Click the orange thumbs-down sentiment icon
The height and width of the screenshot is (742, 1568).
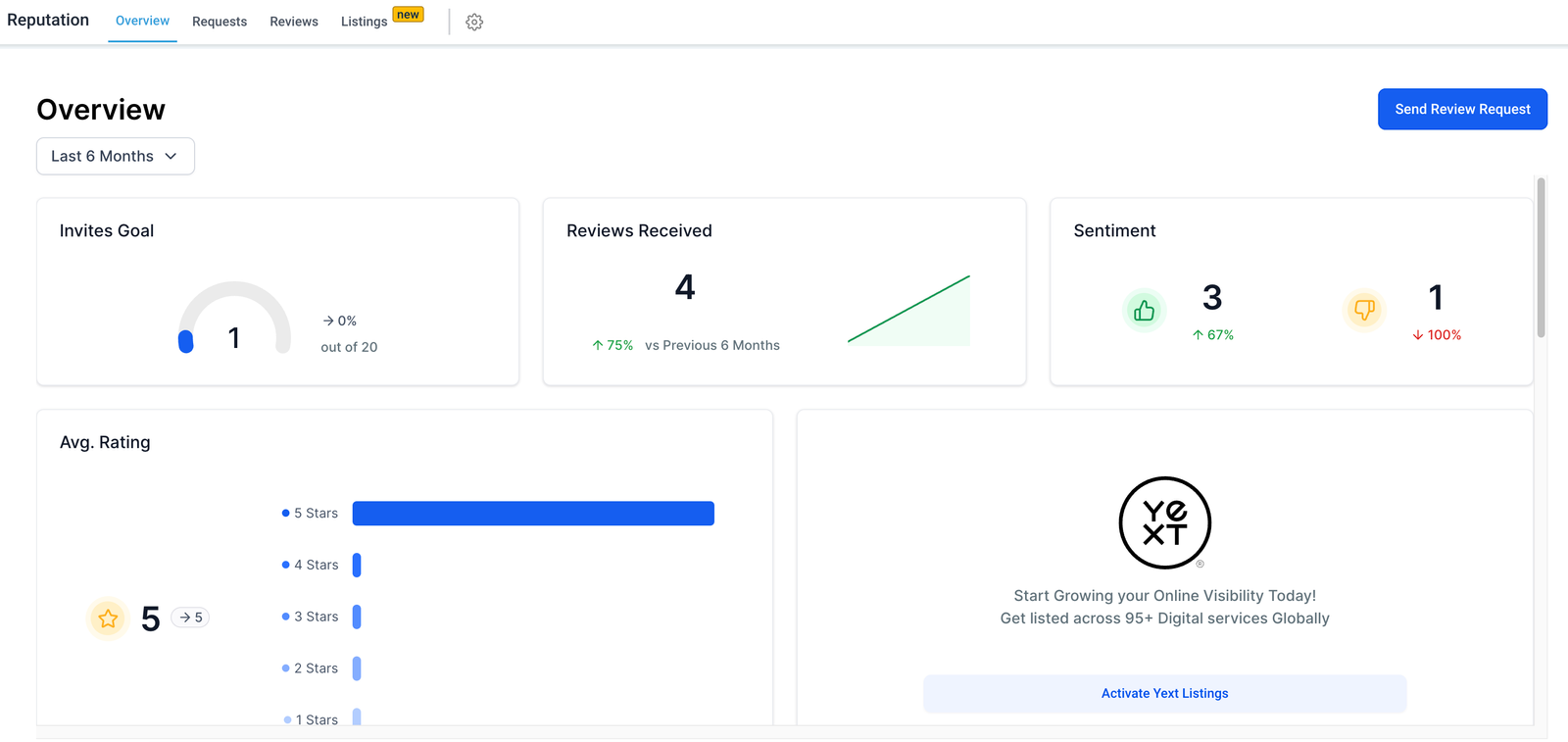click(x=1364, y=311)
